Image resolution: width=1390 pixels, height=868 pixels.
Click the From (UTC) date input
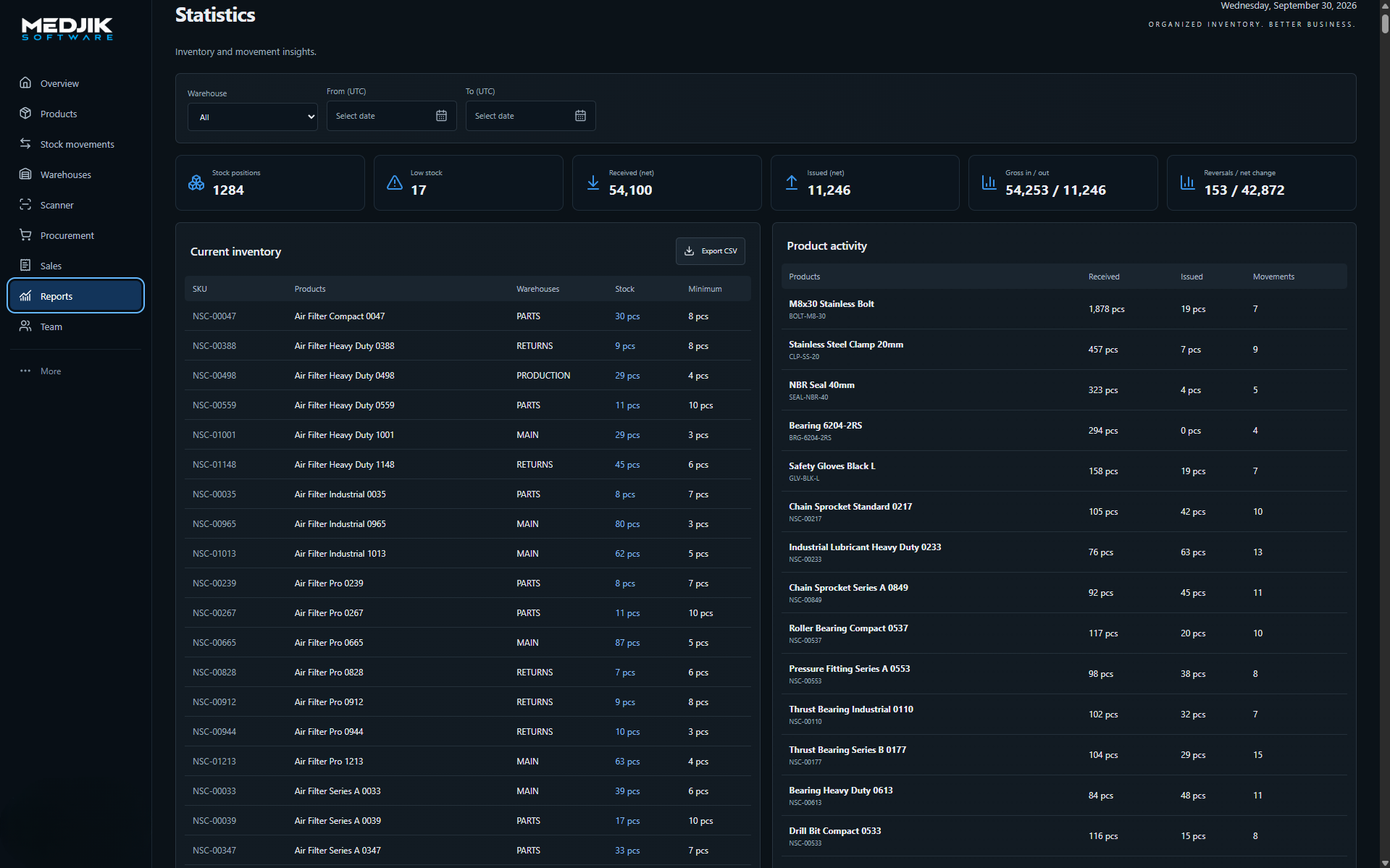392,116
